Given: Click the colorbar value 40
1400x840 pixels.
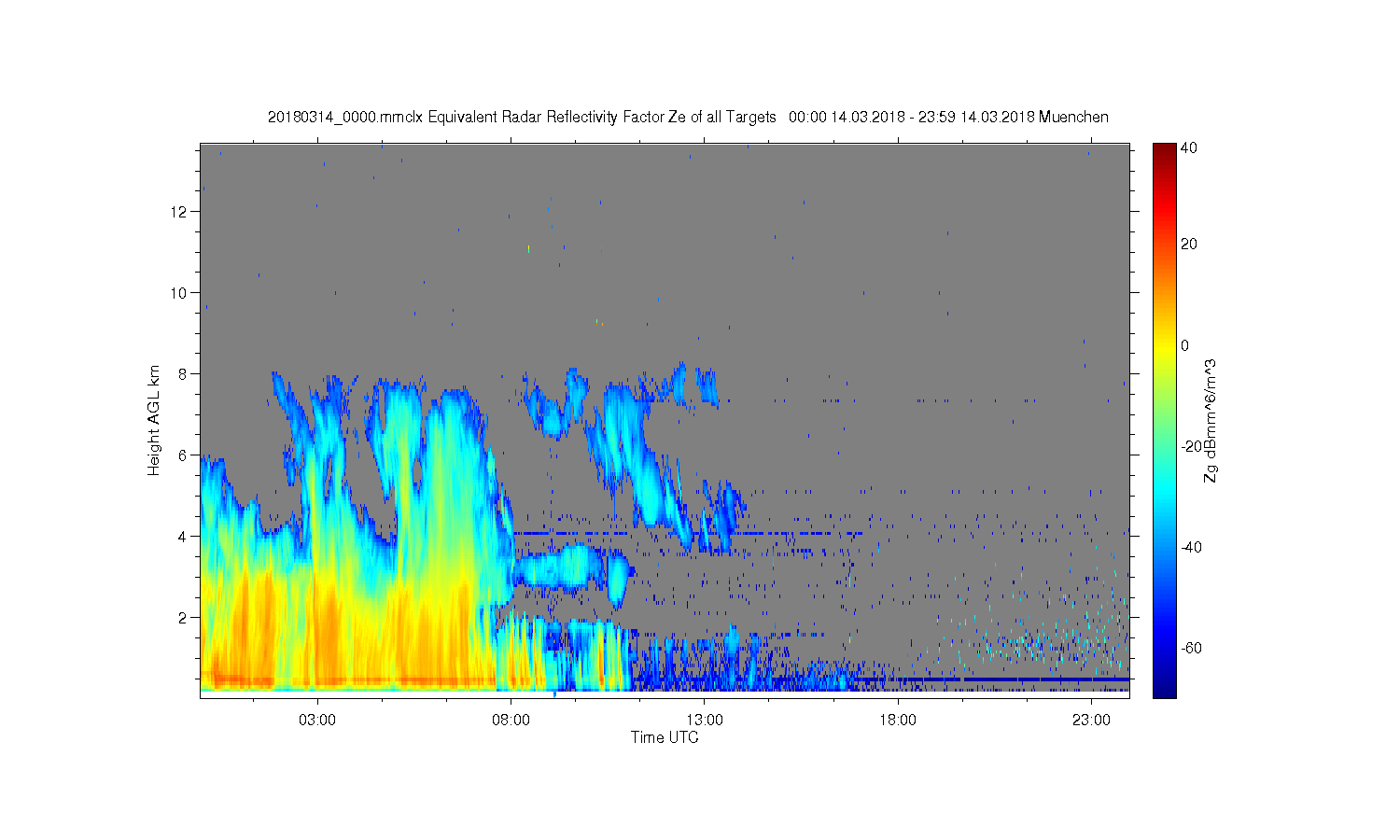Looking at the screenshot, I should 1189,147.
